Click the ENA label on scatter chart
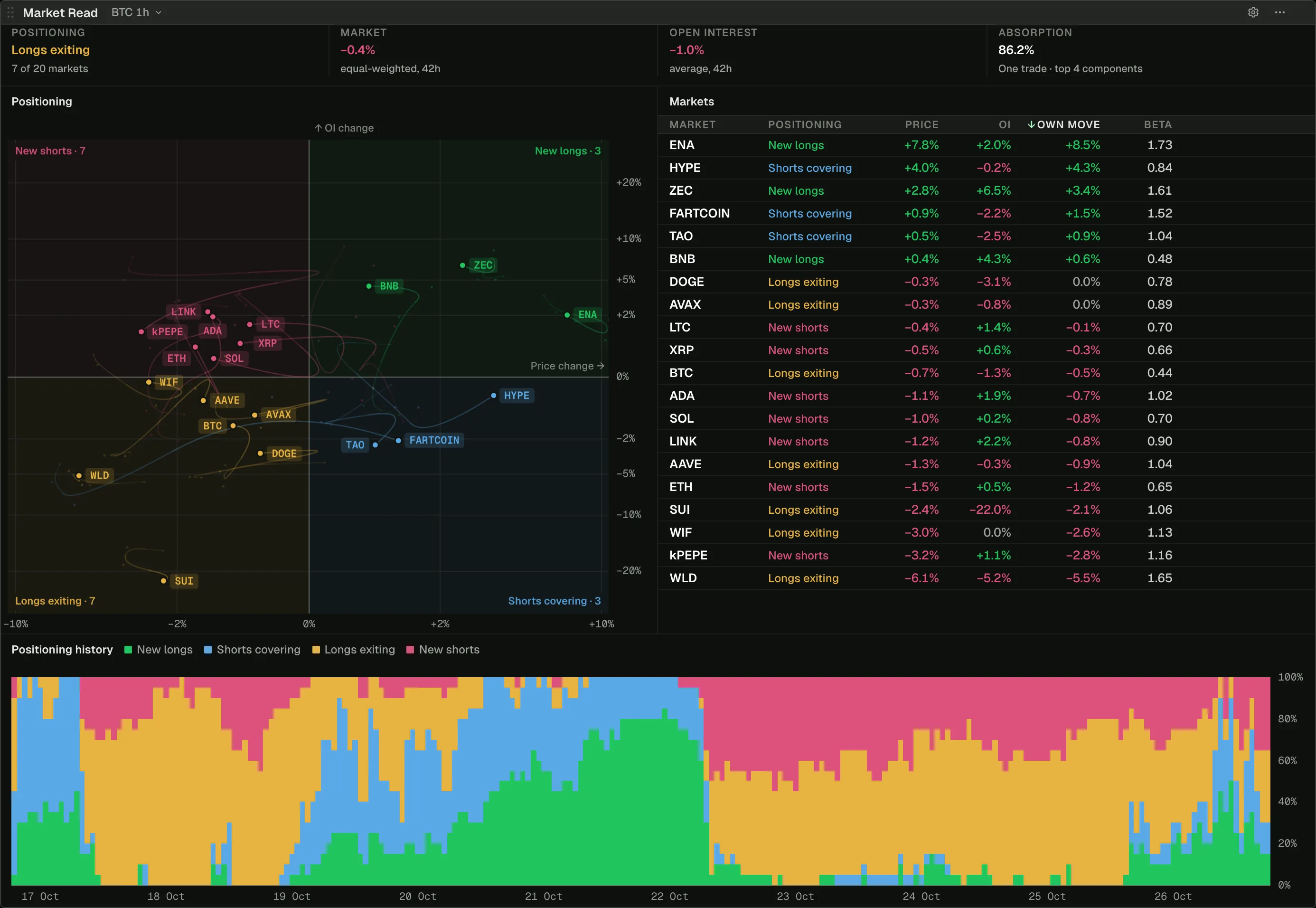Screen dimensions: 1316x908 pos(587,314)
